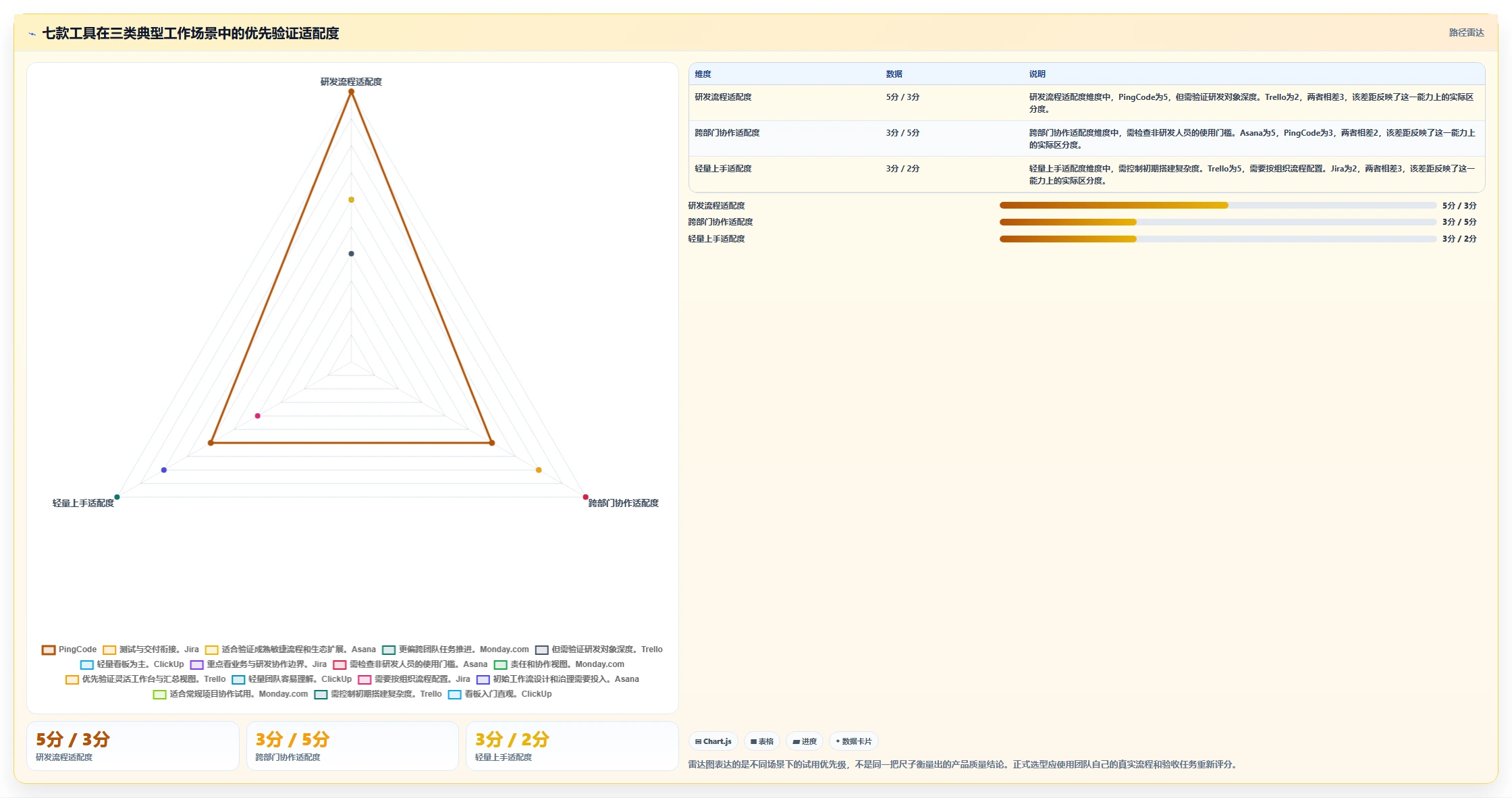Click the 数据 column header
The image size is (1512, 798).
(894, 74)
